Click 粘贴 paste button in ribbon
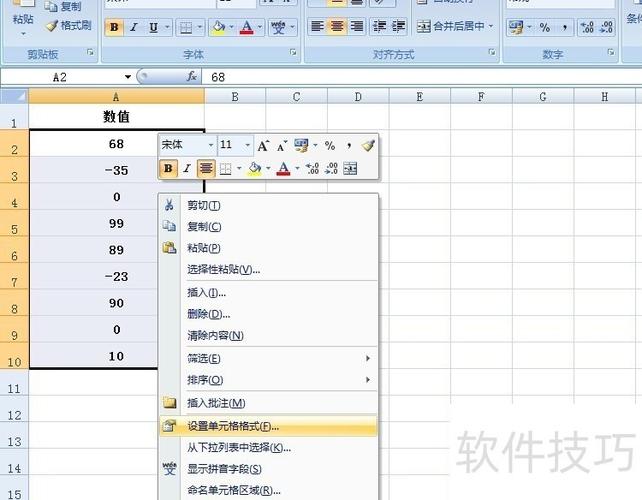The image size is (642, 500). coord(23,18)
